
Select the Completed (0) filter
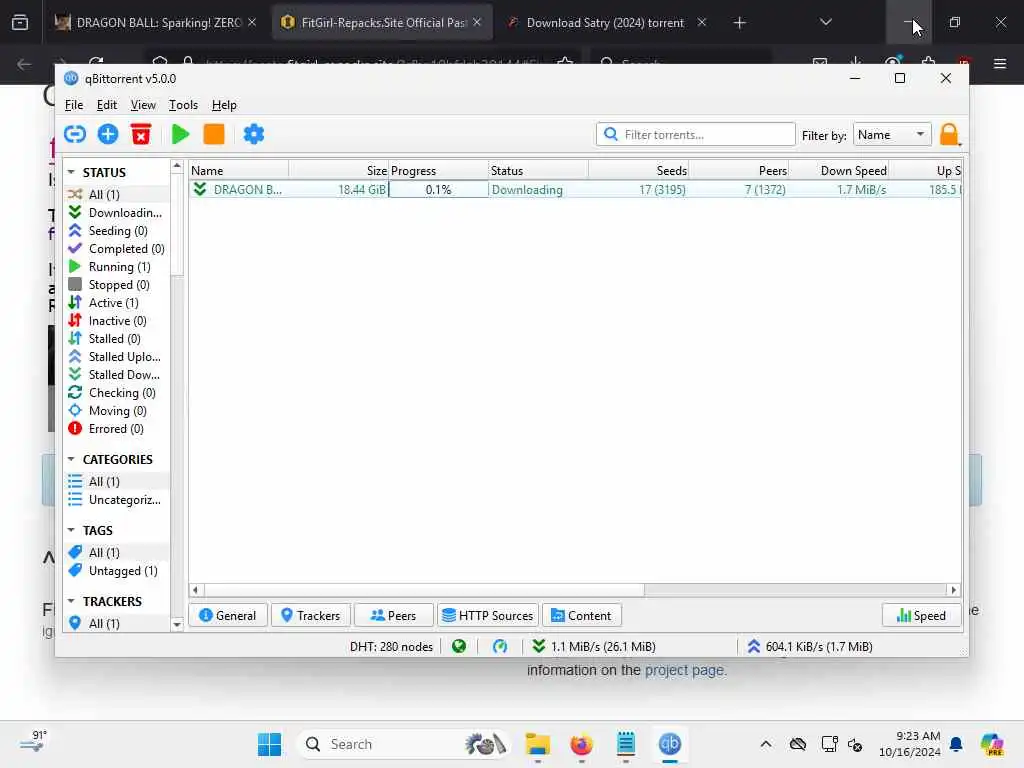pyautogui.click(x=117, y=249)
